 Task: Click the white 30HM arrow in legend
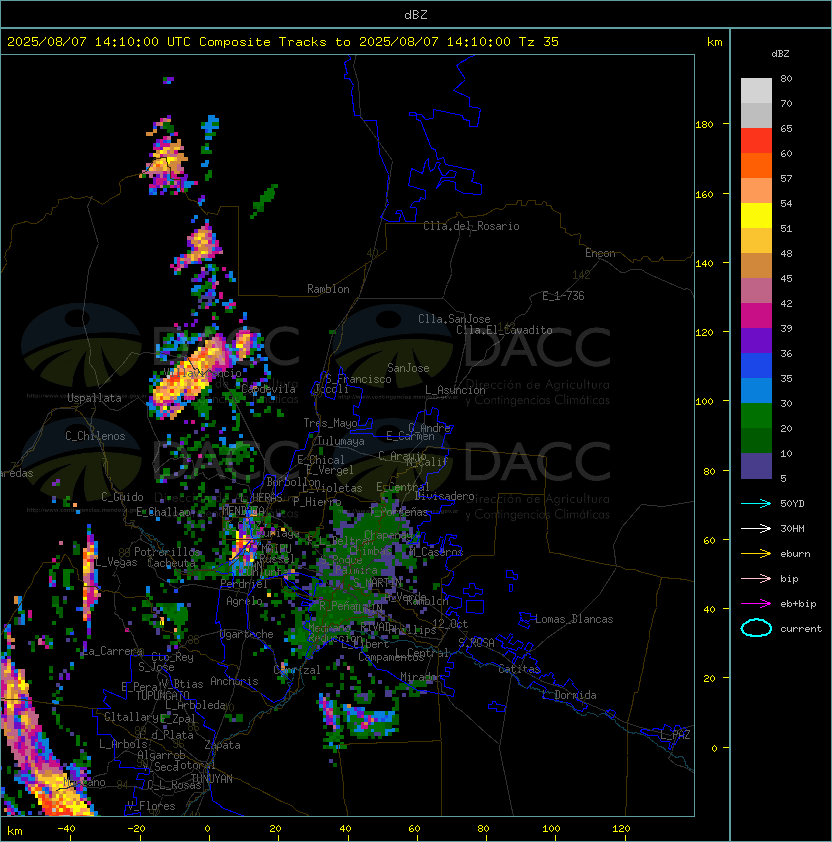coord(756,529)
